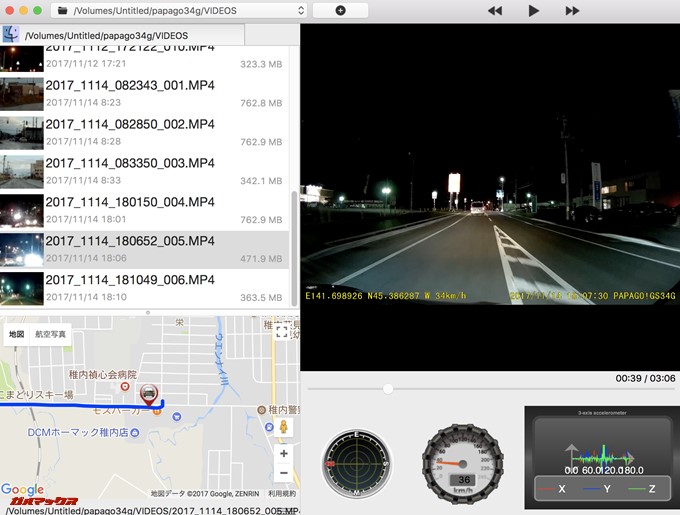Viewport: 680px width, 515px height.
Task: Click the Street View pegman icon
Action: pos(283,426)
